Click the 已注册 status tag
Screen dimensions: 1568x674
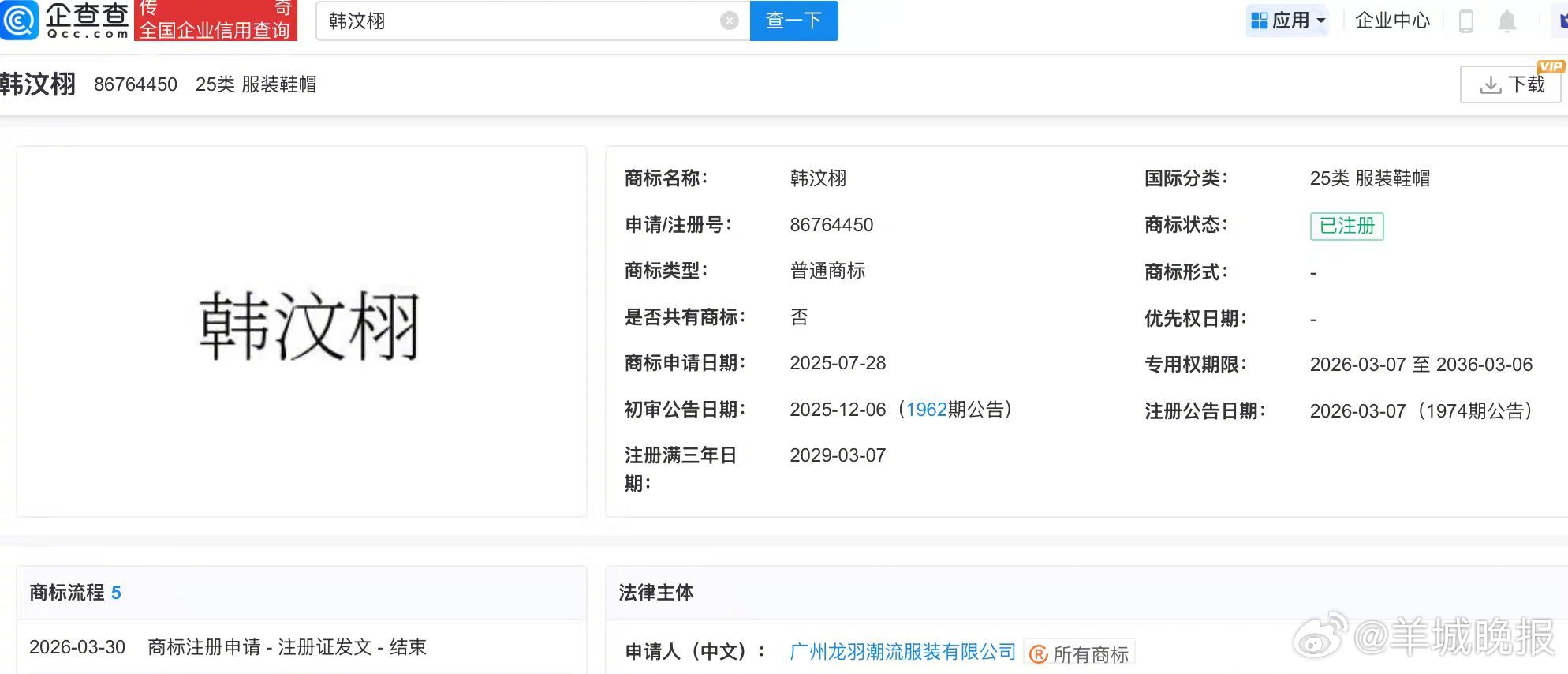[x=1346, y=226]
